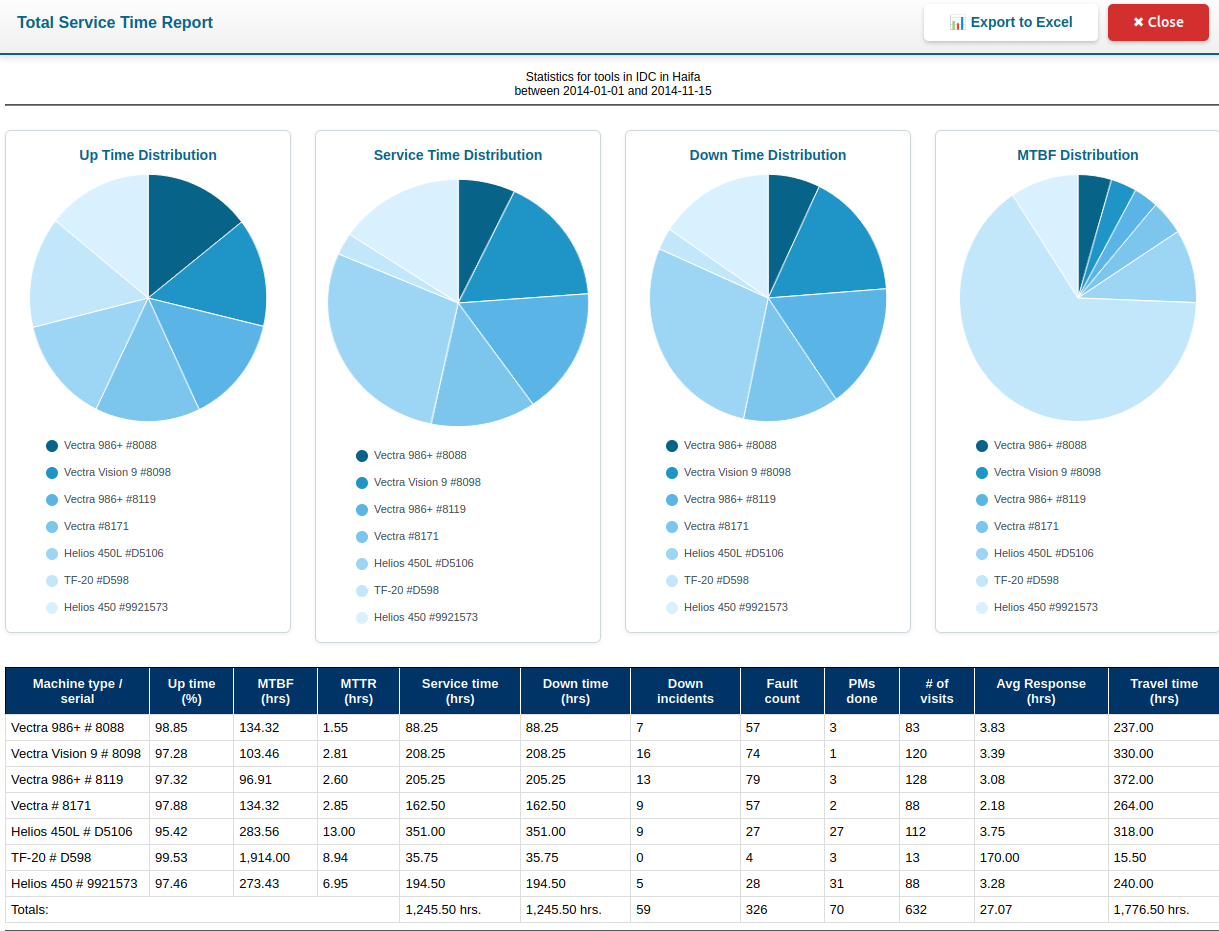
Task: Click Vectra Vision 9 #8098 legend dot in Up Time legend
Action: coord(51,472)
